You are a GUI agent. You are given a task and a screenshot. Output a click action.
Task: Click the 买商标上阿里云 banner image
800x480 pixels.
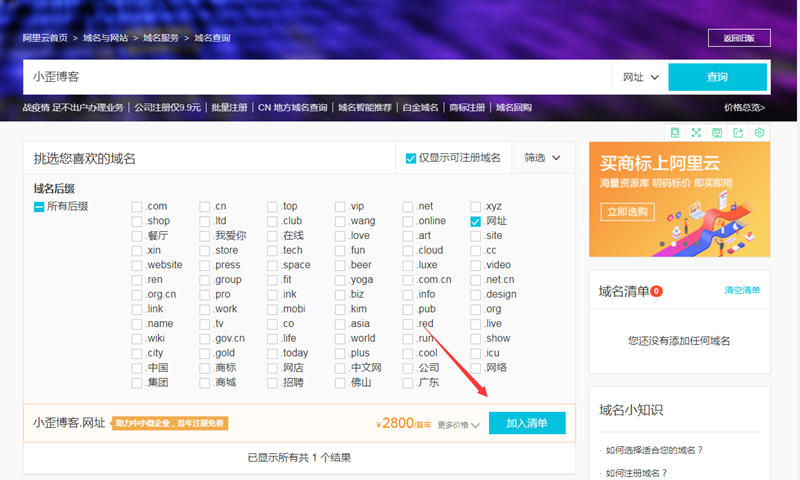coord(680,199)
